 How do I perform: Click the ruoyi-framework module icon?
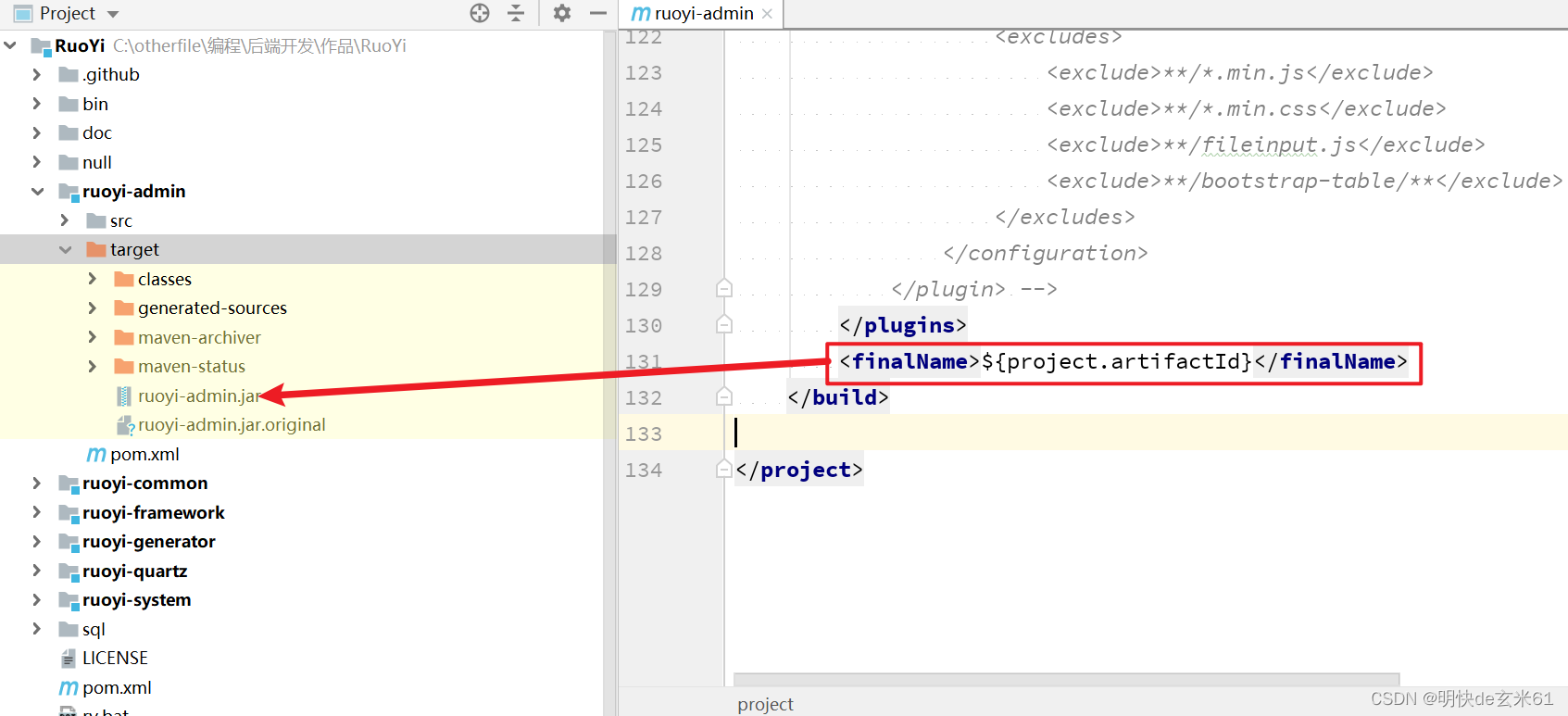(69, 513)
